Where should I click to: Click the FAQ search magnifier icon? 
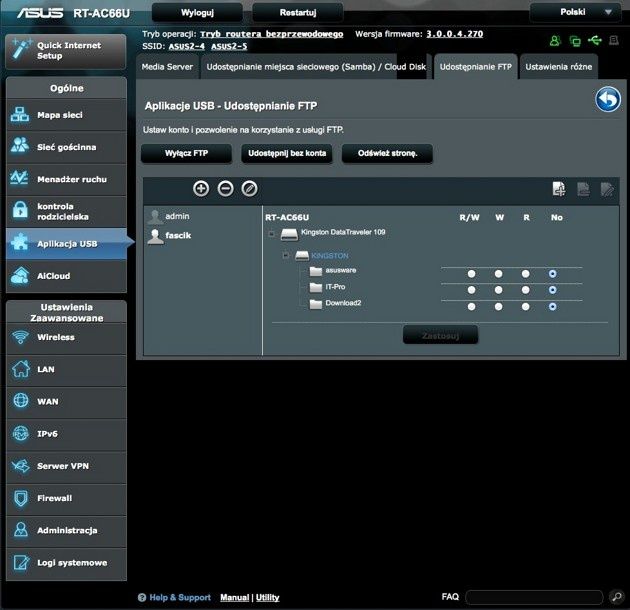click(616, 597)
